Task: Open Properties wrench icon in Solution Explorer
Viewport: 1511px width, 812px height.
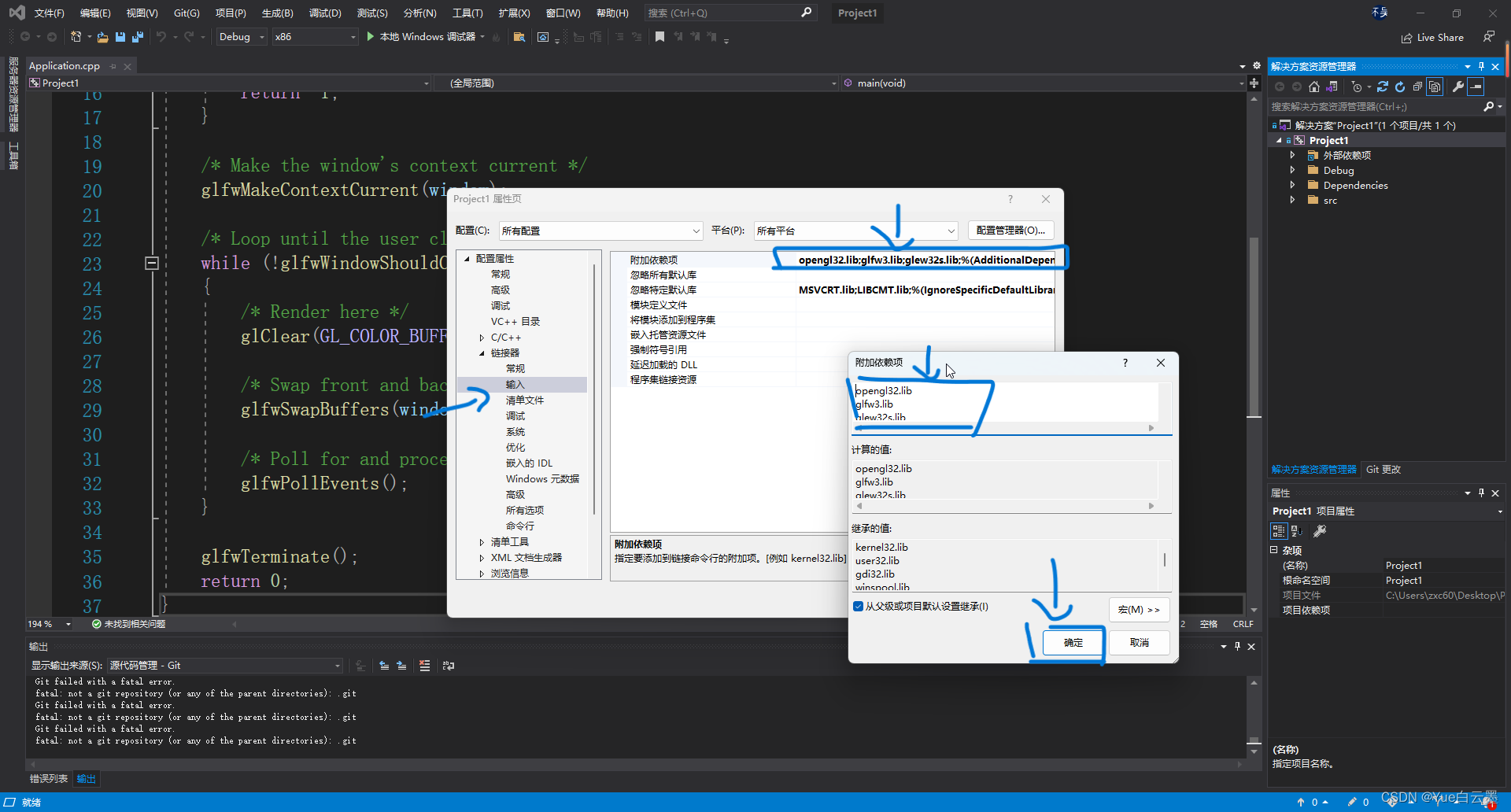Action: pos(1458,87)
